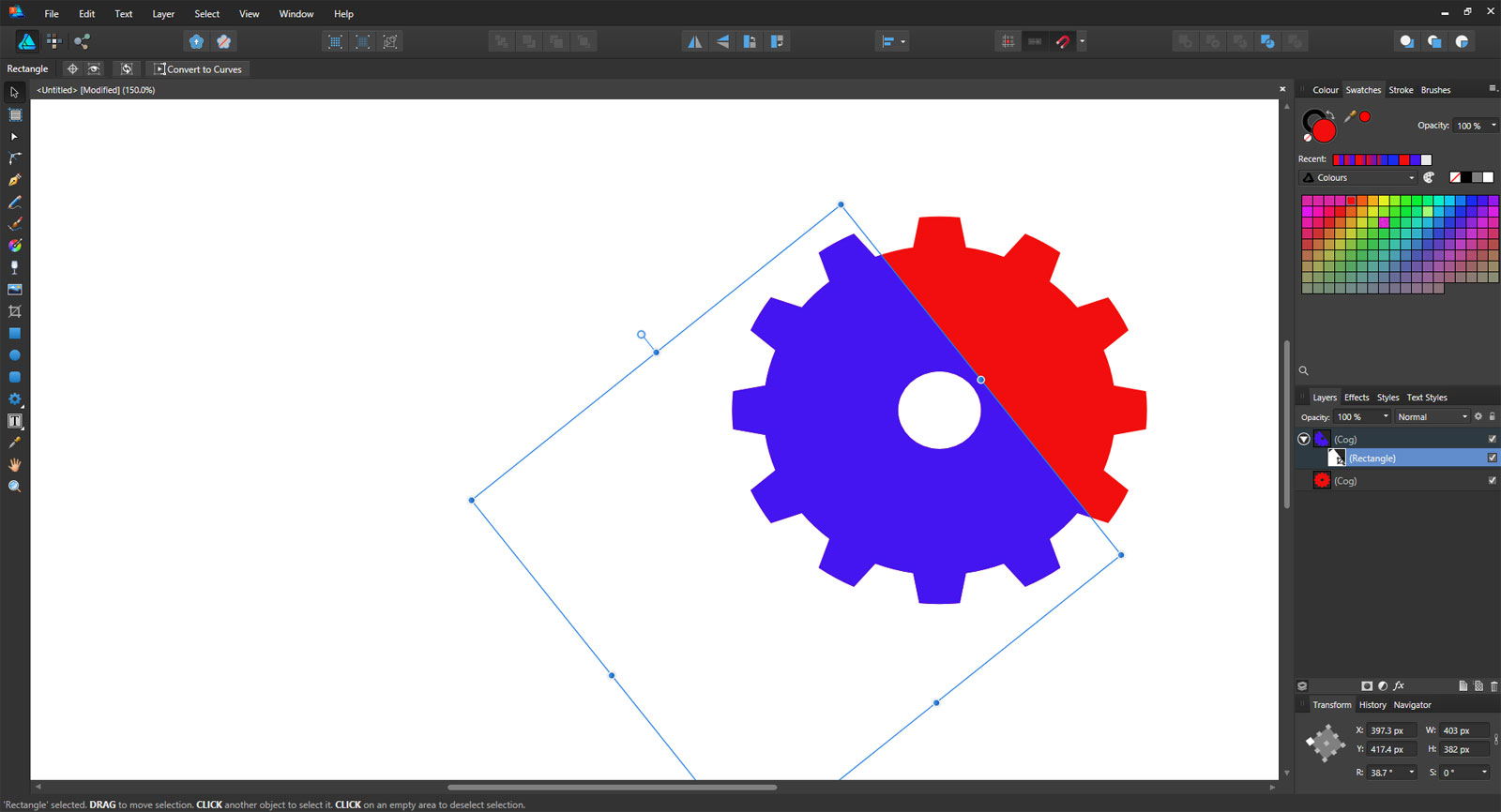Open the snapping options dropdown arrow

click(1082, 41)
